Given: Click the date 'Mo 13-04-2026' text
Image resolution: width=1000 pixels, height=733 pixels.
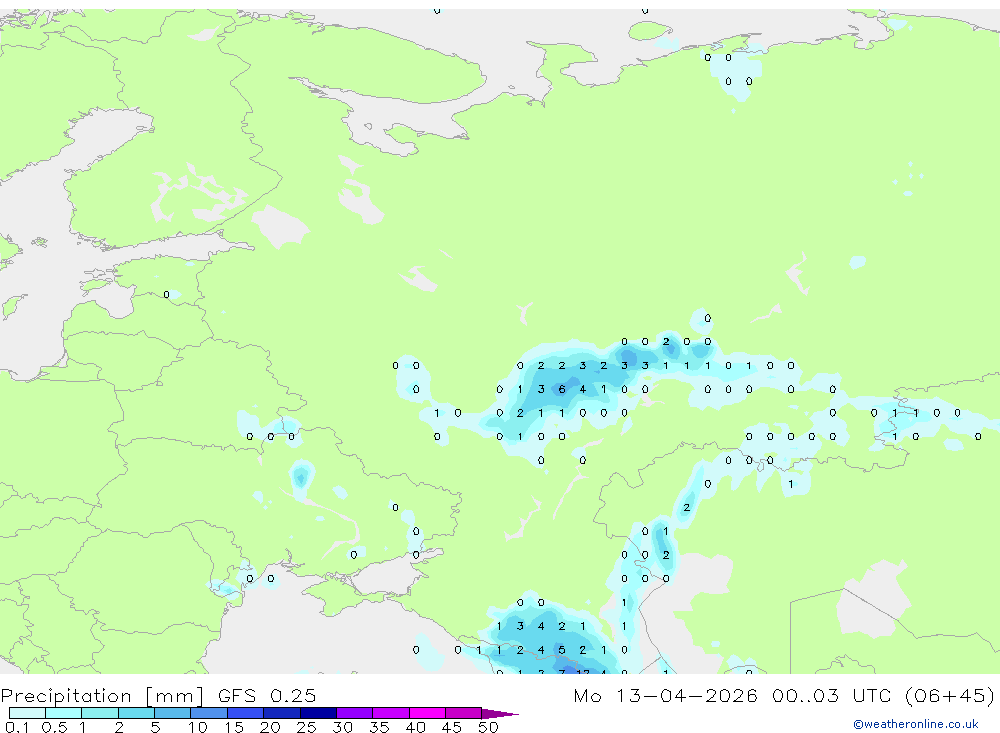Looking at the screenshot, I should point(665,695).
